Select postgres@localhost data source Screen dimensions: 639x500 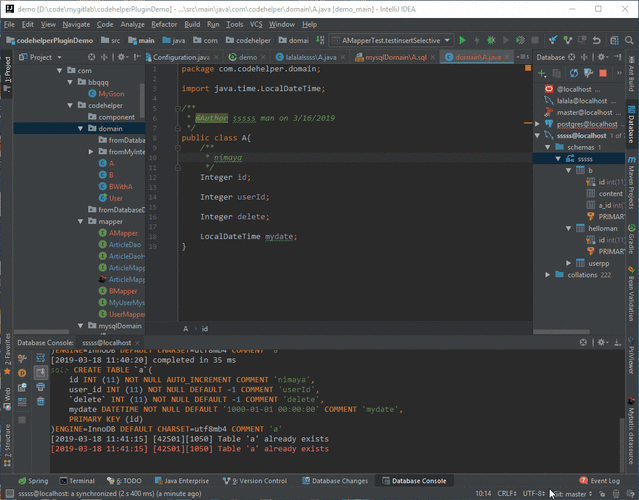586,124
